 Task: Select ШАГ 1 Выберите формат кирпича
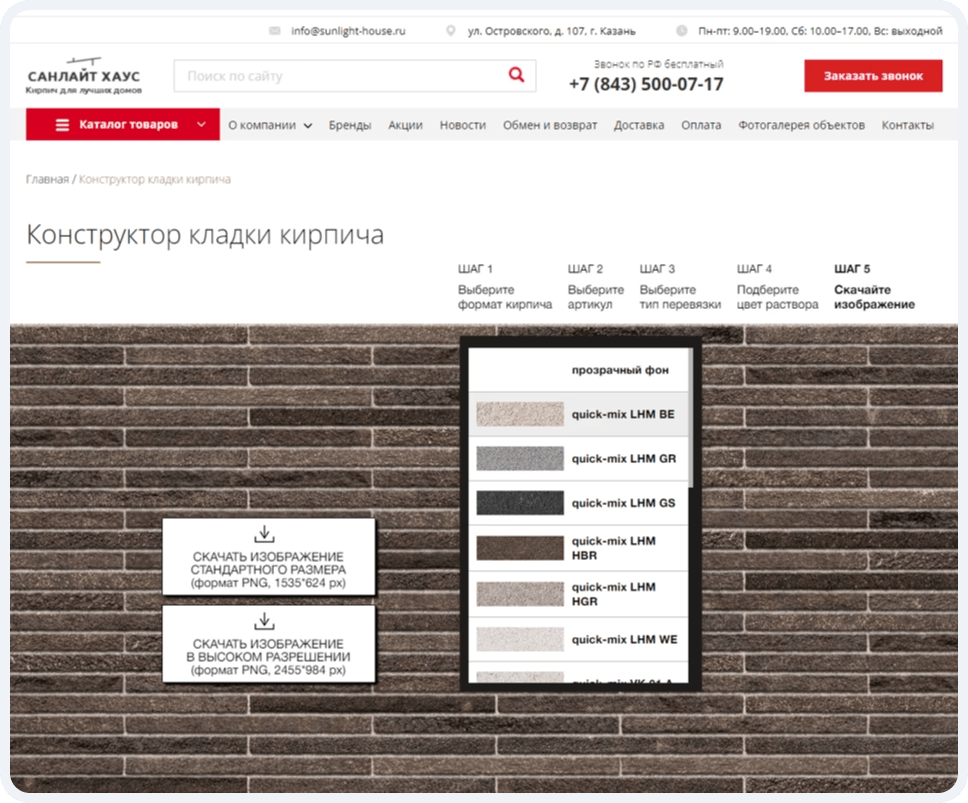tap(504, 287)
